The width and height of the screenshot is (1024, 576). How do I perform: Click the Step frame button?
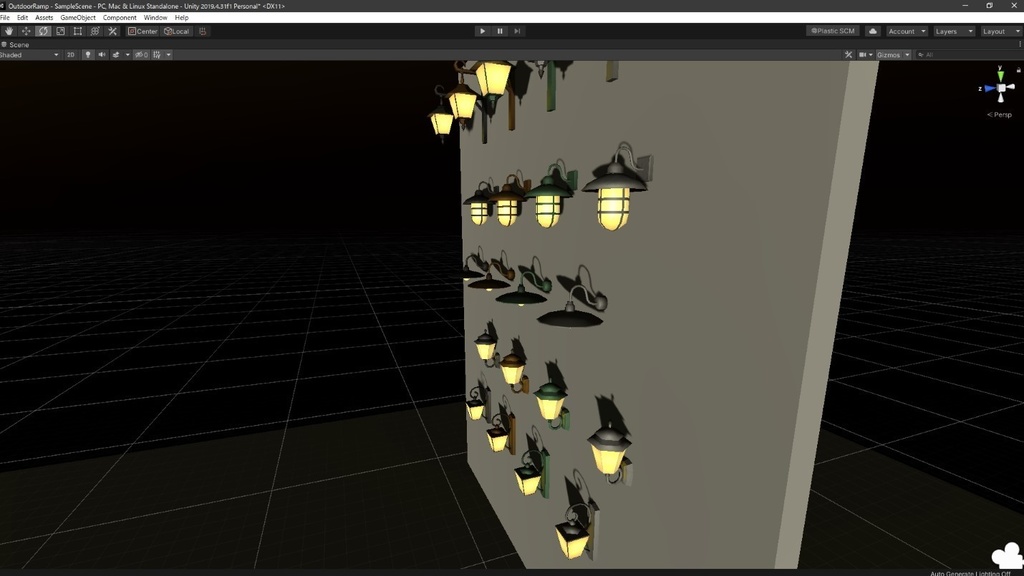click(x=517, y=31)
